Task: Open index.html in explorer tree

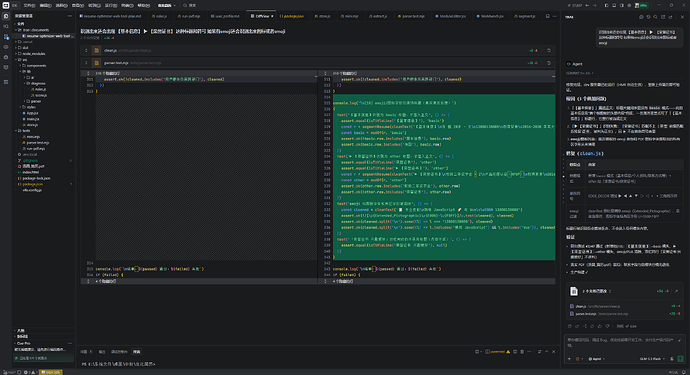Action: tap(30, 172)
